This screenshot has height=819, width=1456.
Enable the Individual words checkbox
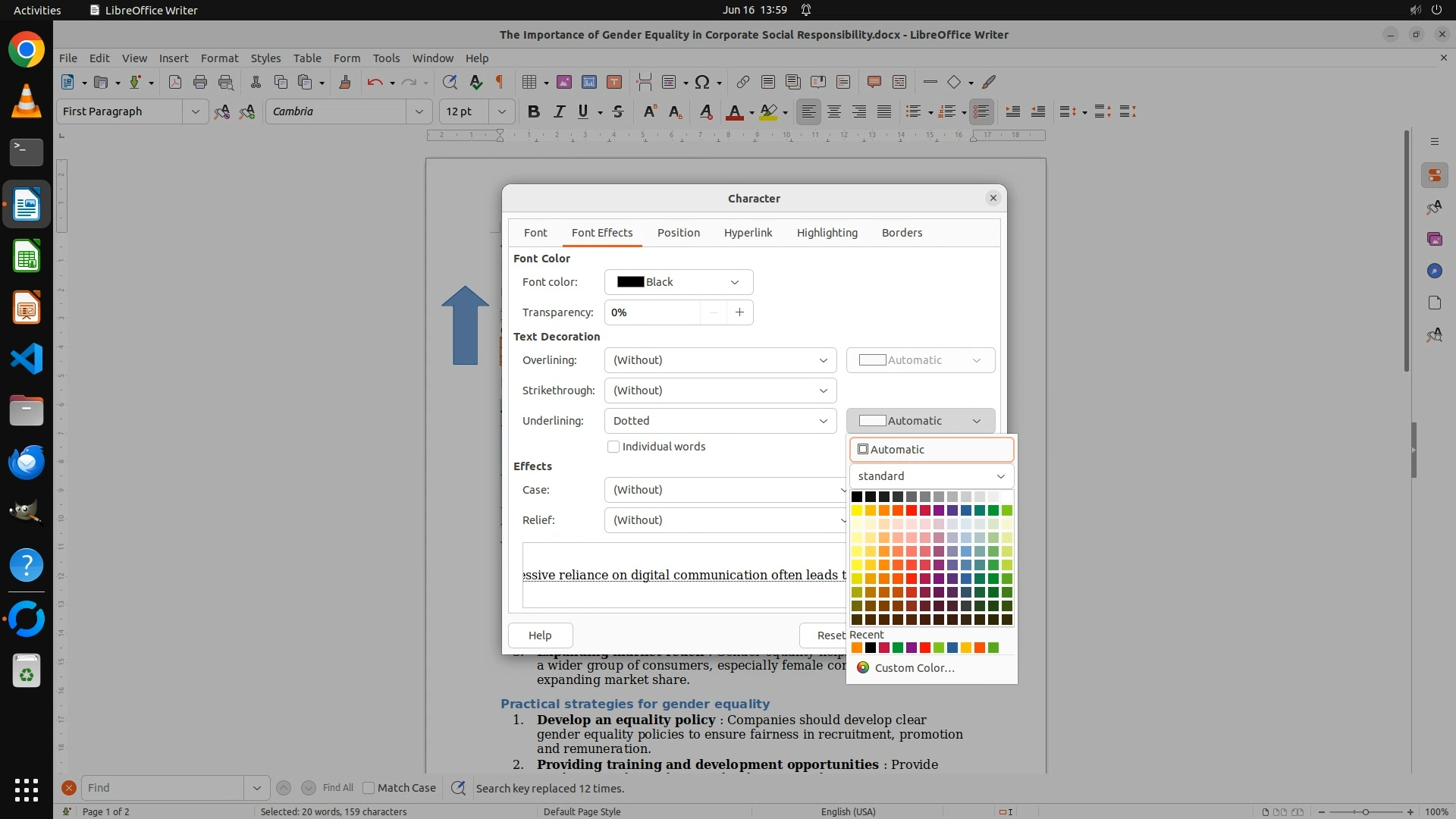pos(613,447)
